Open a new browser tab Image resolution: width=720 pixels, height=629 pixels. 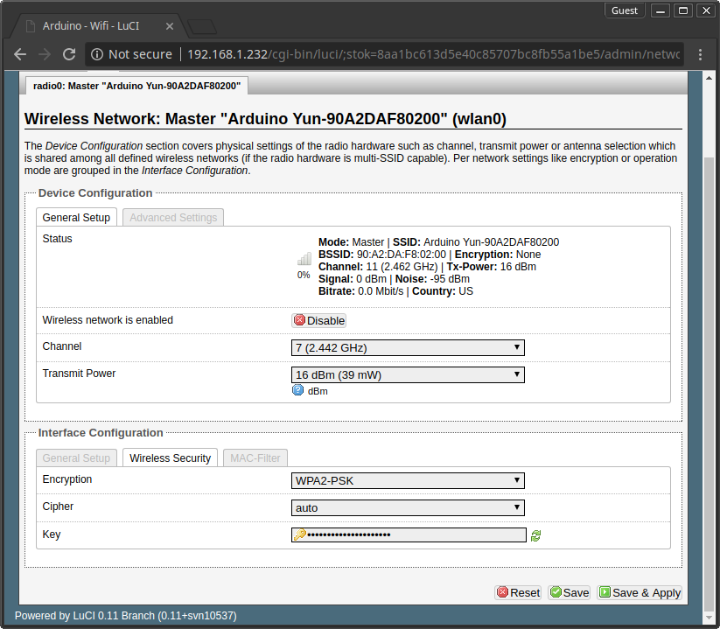coord(202,26)
